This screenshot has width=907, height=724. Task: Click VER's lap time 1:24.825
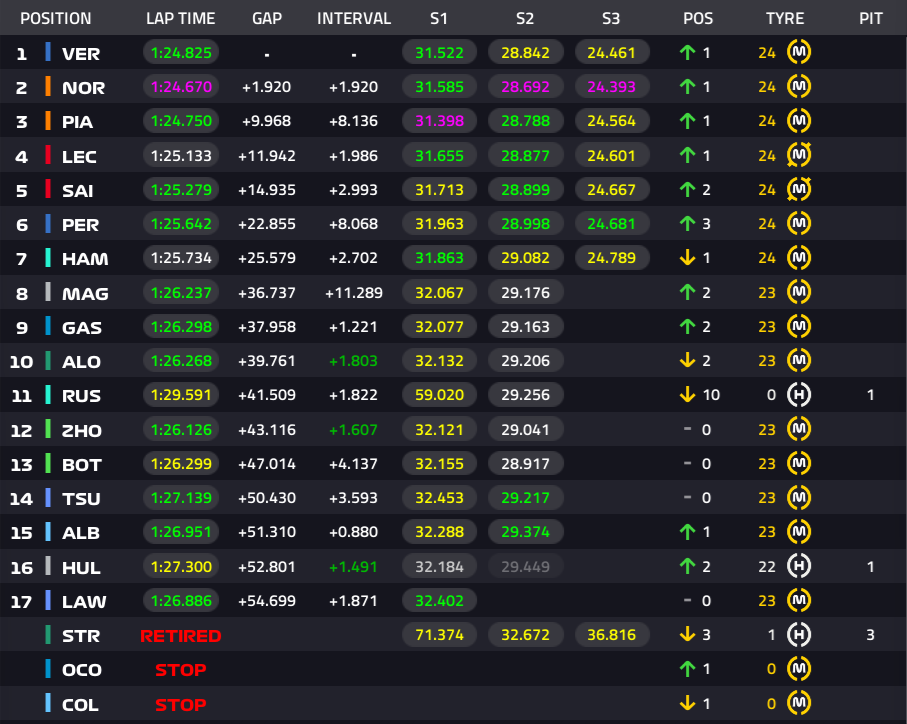[181, 53]
